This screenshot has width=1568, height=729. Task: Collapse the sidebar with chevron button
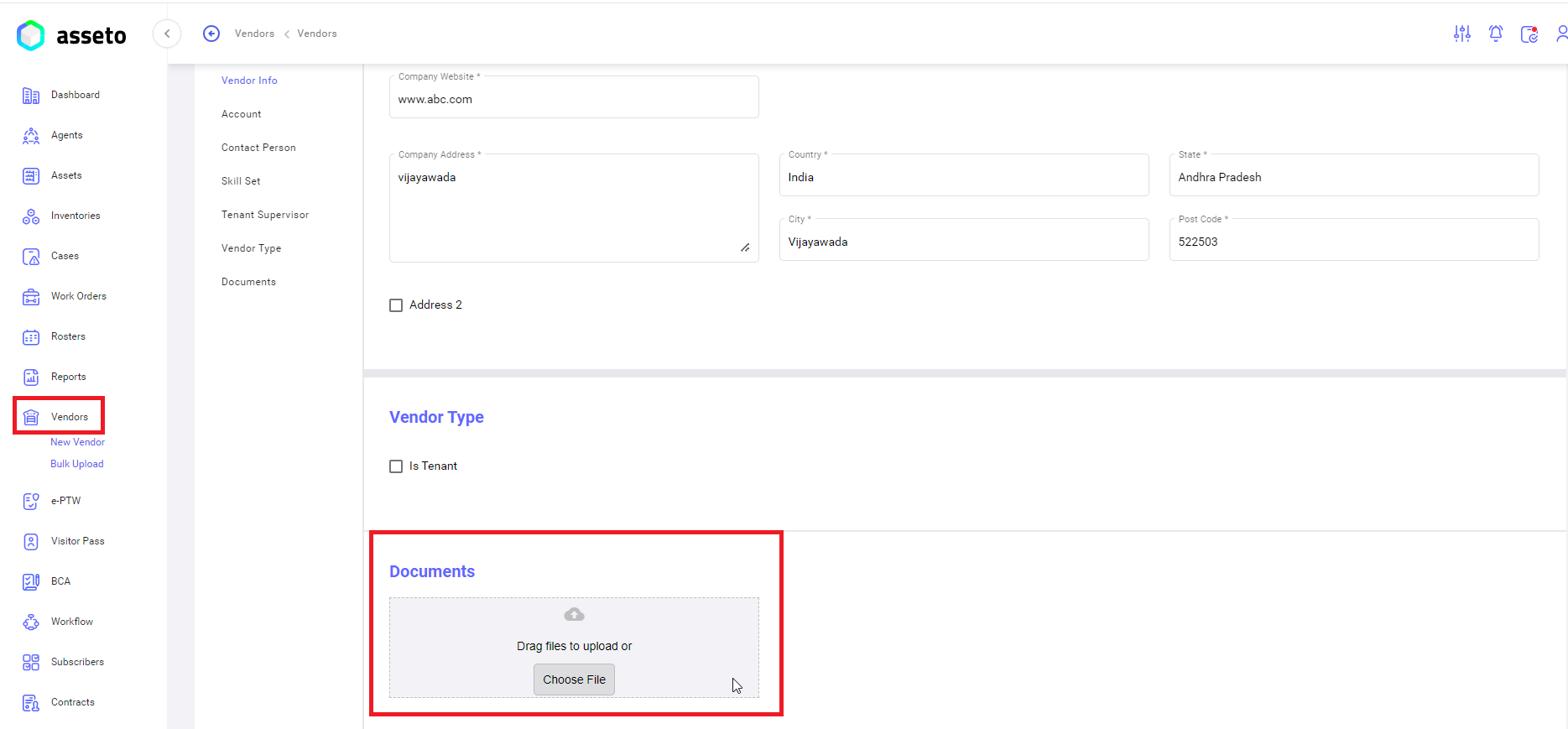[x=167, y=34]
